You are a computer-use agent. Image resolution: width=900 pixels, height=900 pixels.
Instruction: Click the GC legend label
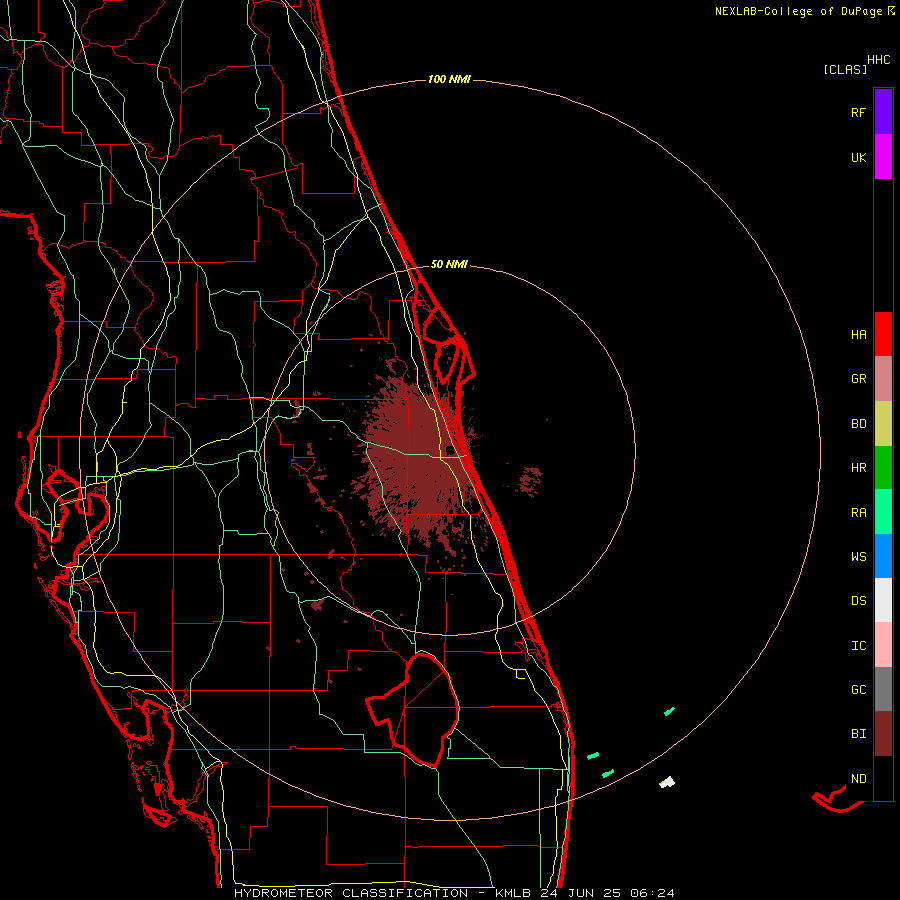click(858, 690)
